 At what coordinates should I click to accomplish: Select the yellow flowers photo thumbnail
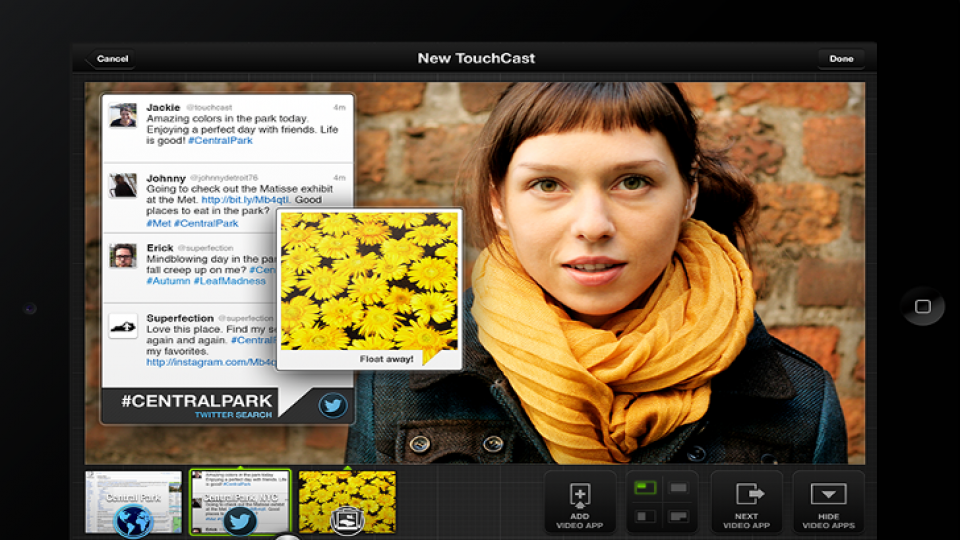point(347,501)
